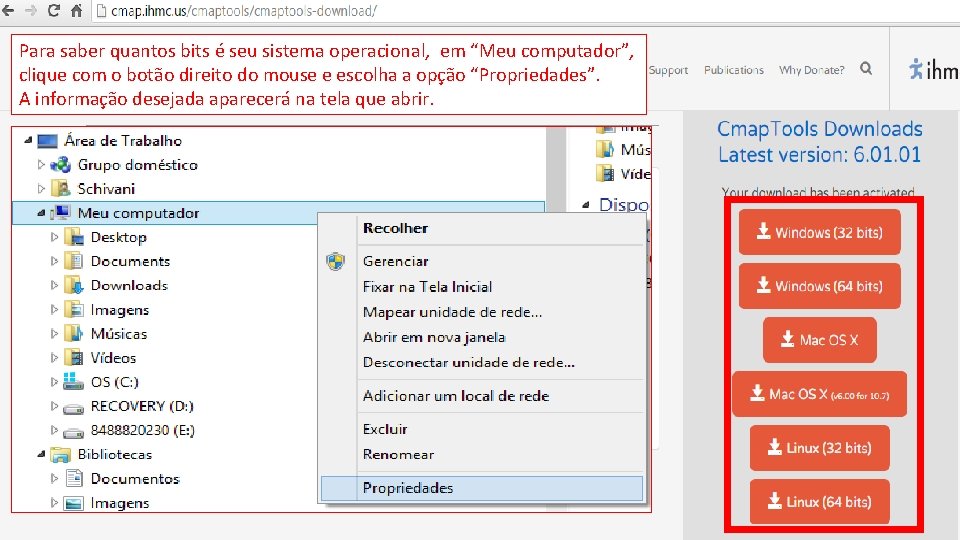
Task: Open the Support link
Action: pyautogui.click(x=668, y=70)
